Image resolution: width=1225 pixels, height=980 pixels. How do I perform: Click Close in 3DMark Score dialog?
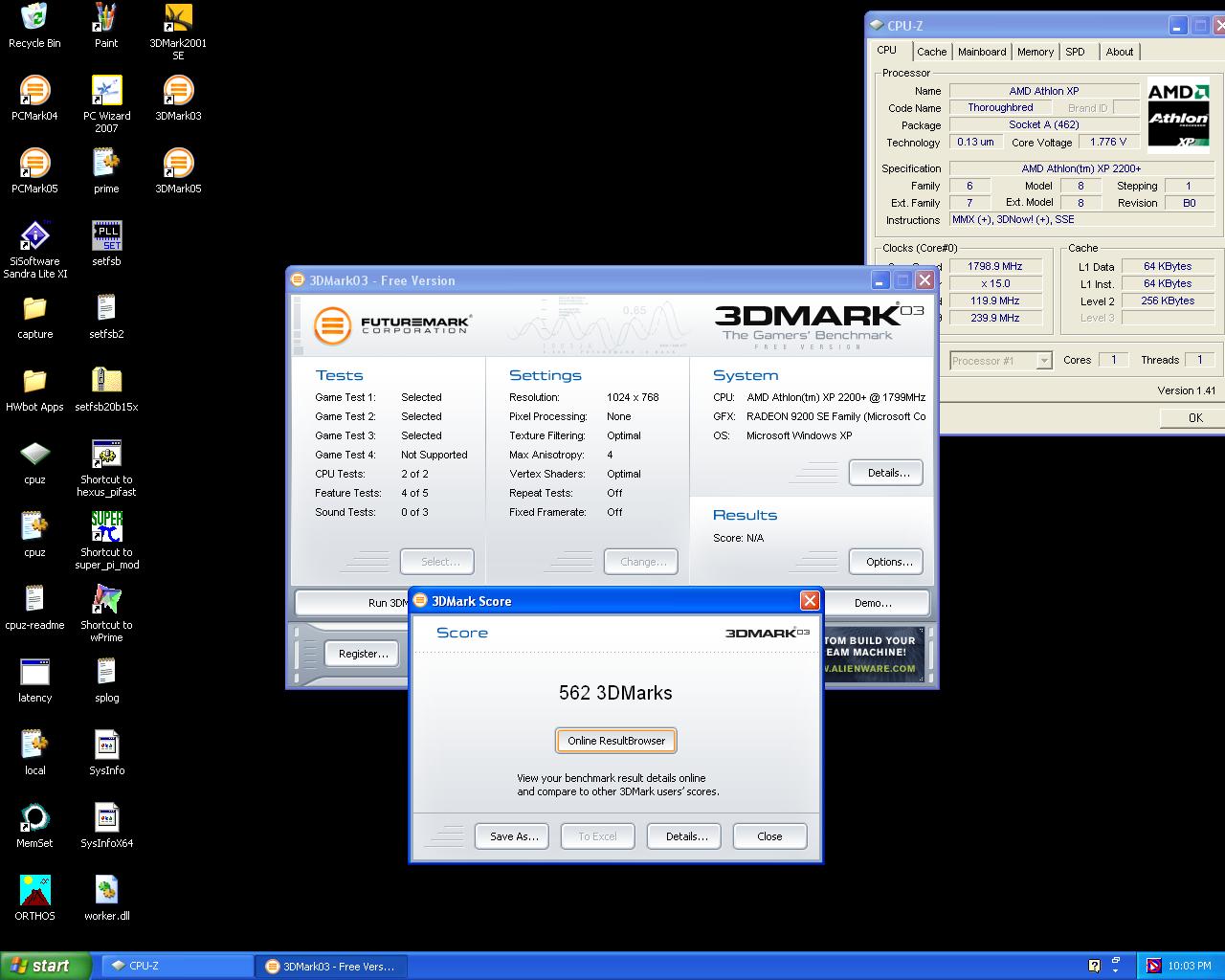(770, 836)
